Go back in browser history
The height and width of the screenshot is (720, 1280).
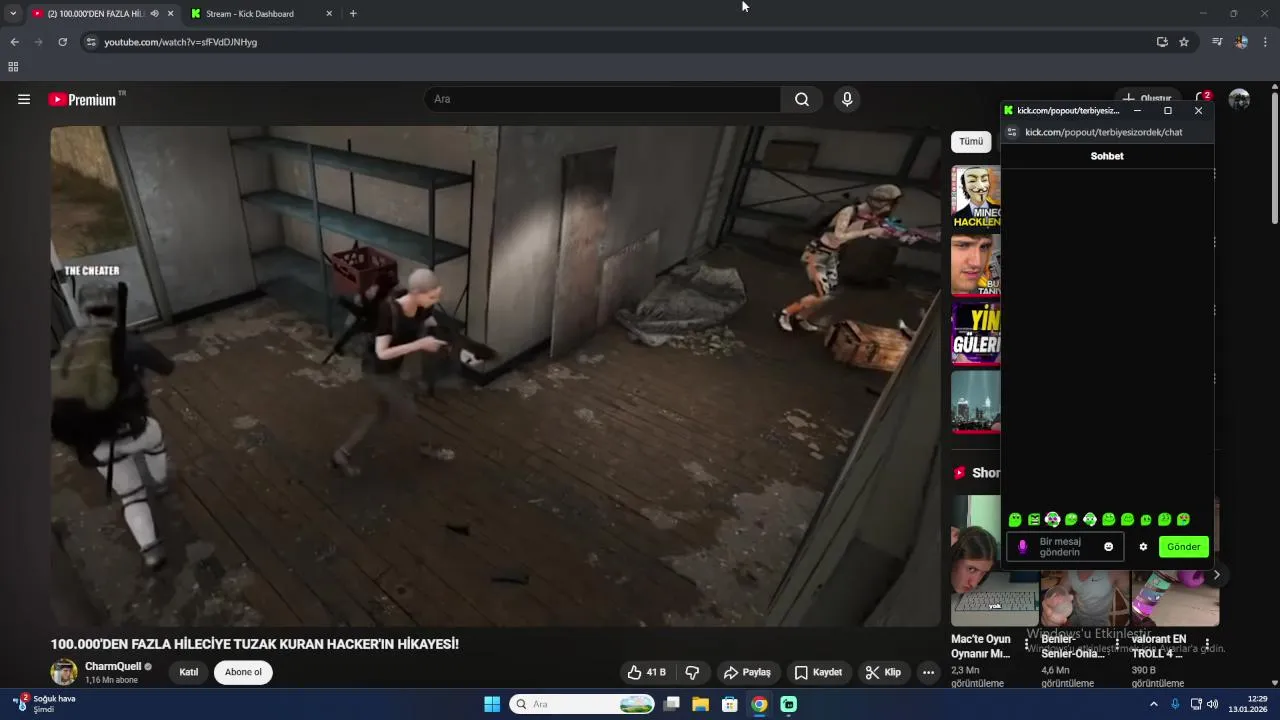click(14, 42)
